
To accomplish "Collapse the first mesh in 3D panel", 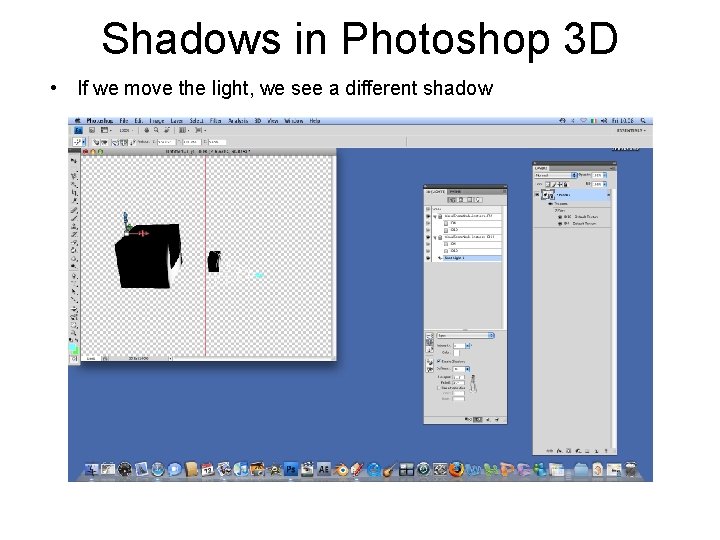I will pyautogui.click(x=435, y=216).
